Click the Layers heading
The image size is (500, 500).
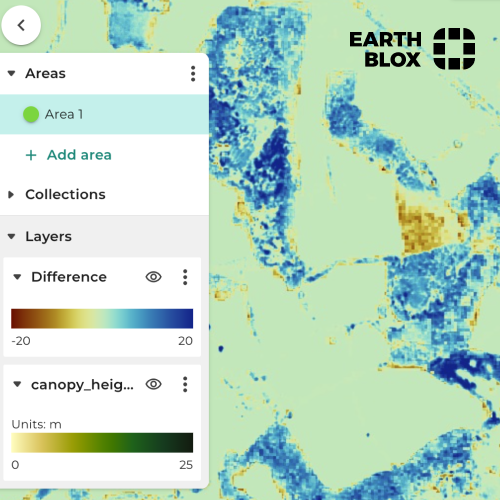(x=49, y=237)
